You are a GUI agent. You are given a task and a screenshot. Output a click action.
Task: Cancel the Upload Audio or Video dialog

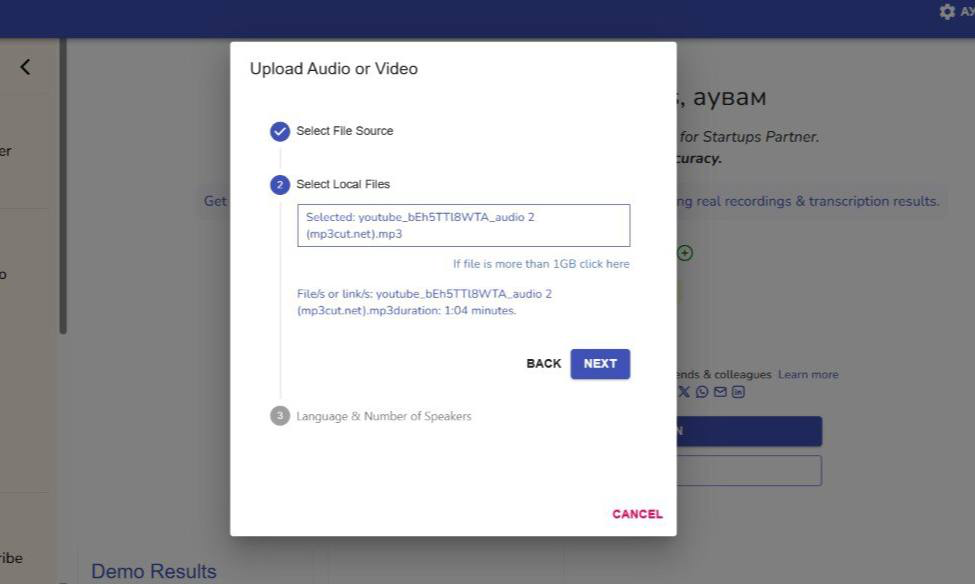(x=637, y=514)
